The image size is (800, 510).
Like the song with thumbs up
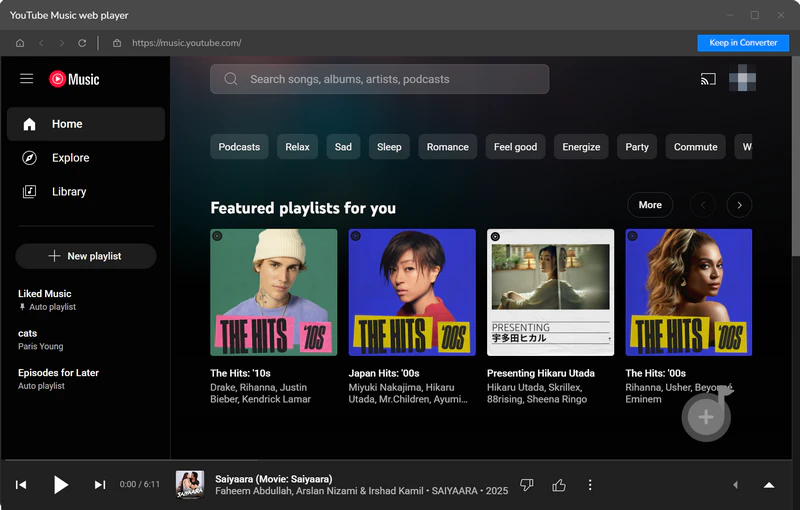(559, 485)
